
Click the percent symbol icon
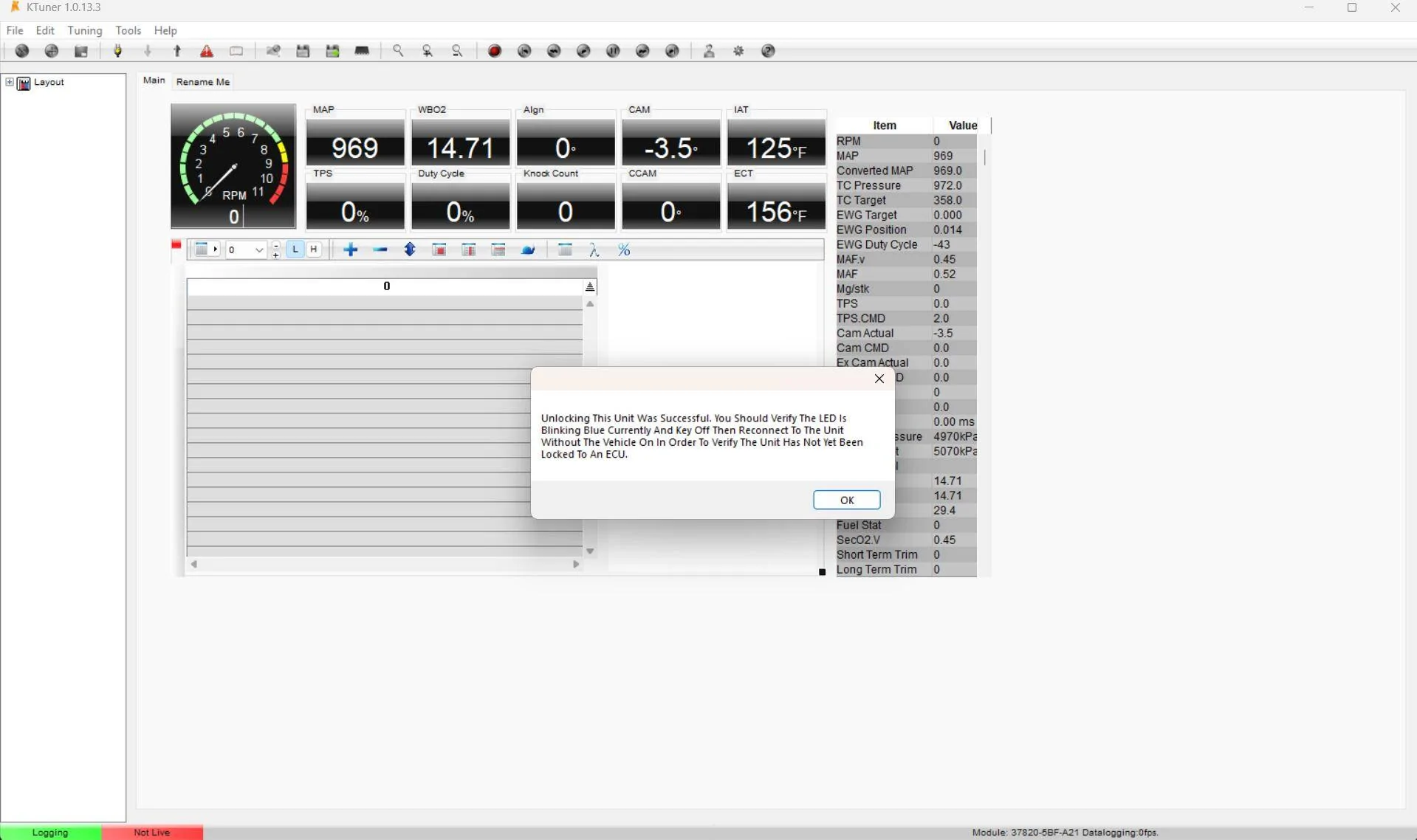click(x=624, y=250)
